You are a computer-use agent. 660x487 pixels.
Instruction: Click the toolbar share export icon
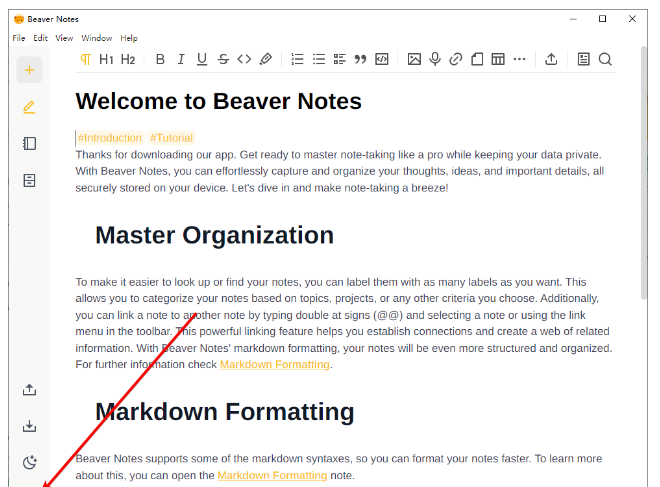point(551,59)
